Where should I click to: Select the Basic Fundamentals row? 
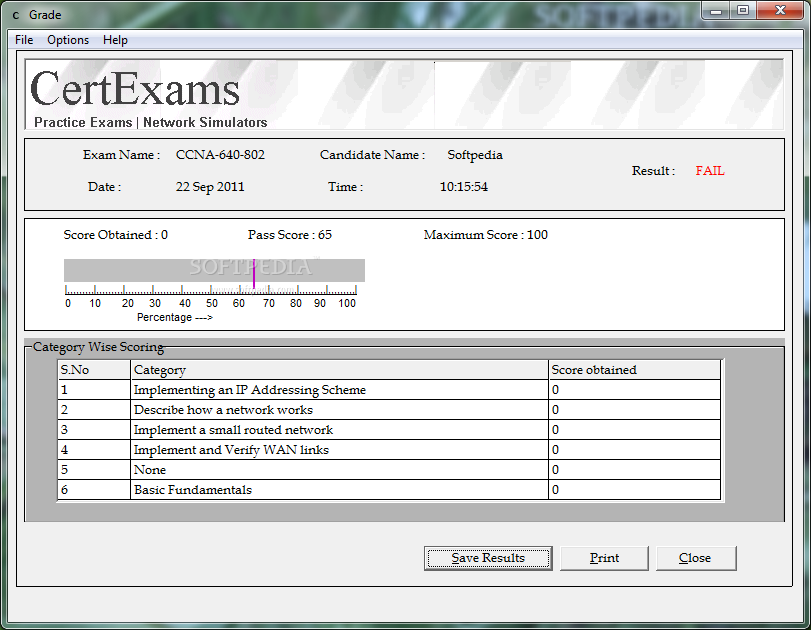click(389, 490)
